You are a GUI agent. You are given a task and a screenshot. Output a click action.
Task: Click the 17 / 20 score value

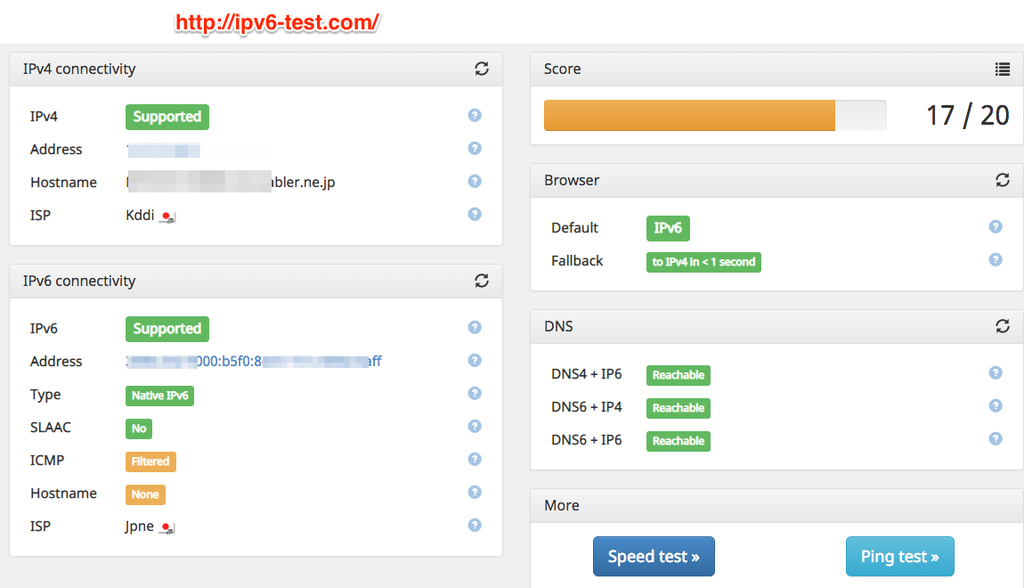tap(968, 116)
